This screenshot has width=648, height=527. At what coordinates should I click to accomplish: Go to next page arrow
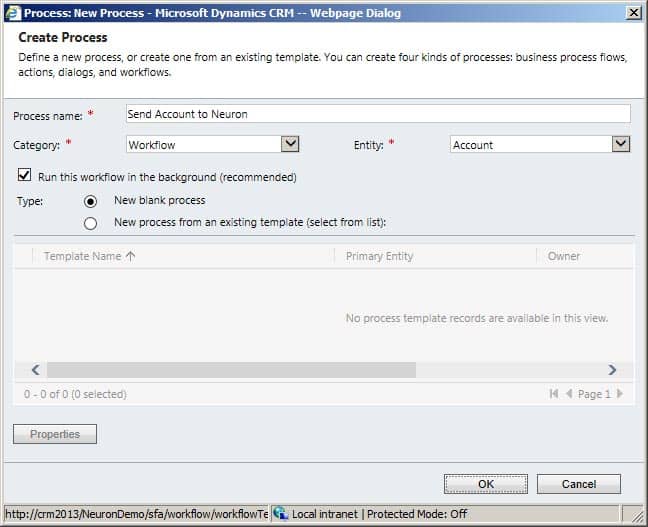coord(619,393)
